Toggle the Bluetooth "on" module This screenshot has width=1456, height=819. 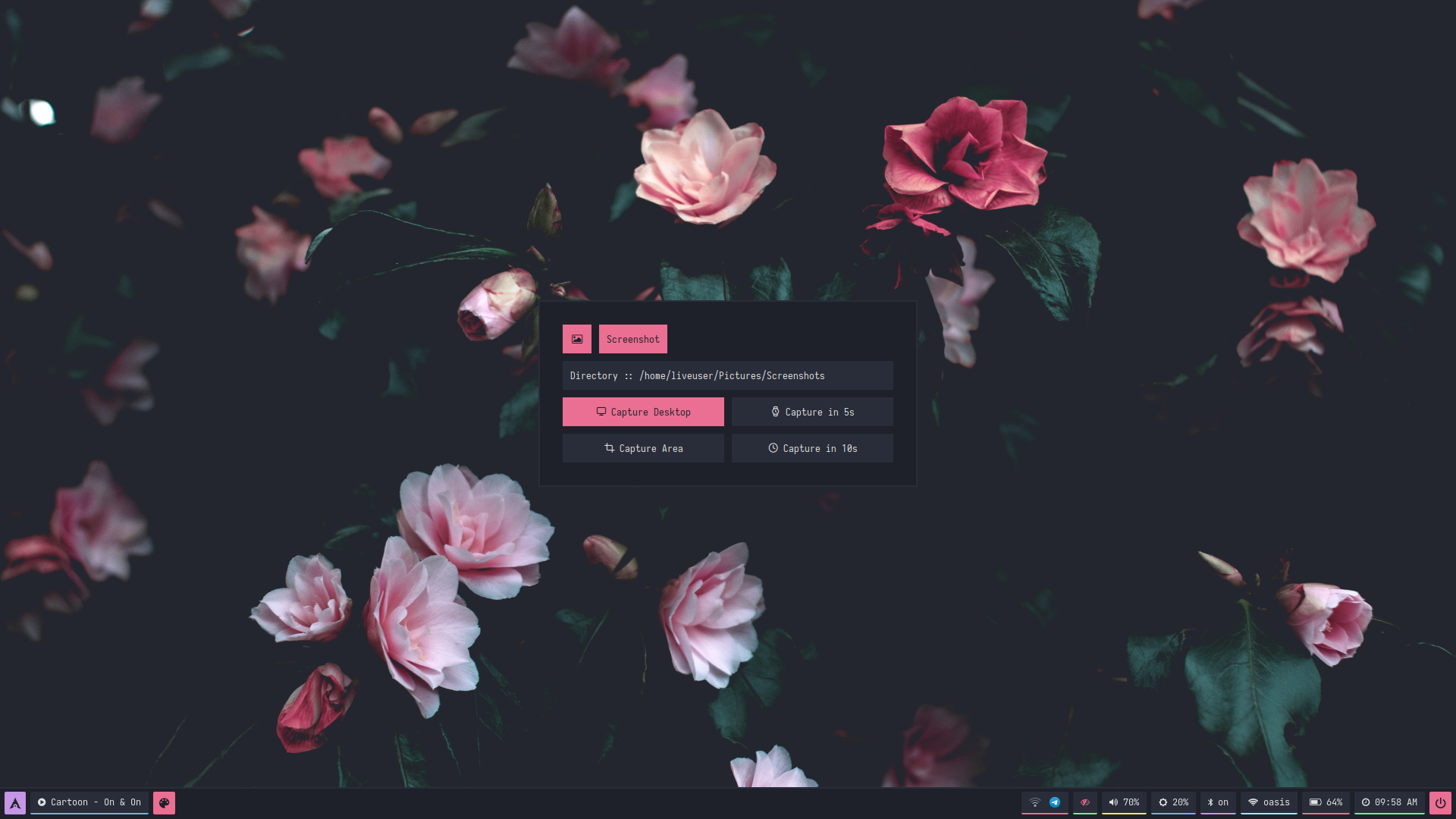(x=1218, y=802)
